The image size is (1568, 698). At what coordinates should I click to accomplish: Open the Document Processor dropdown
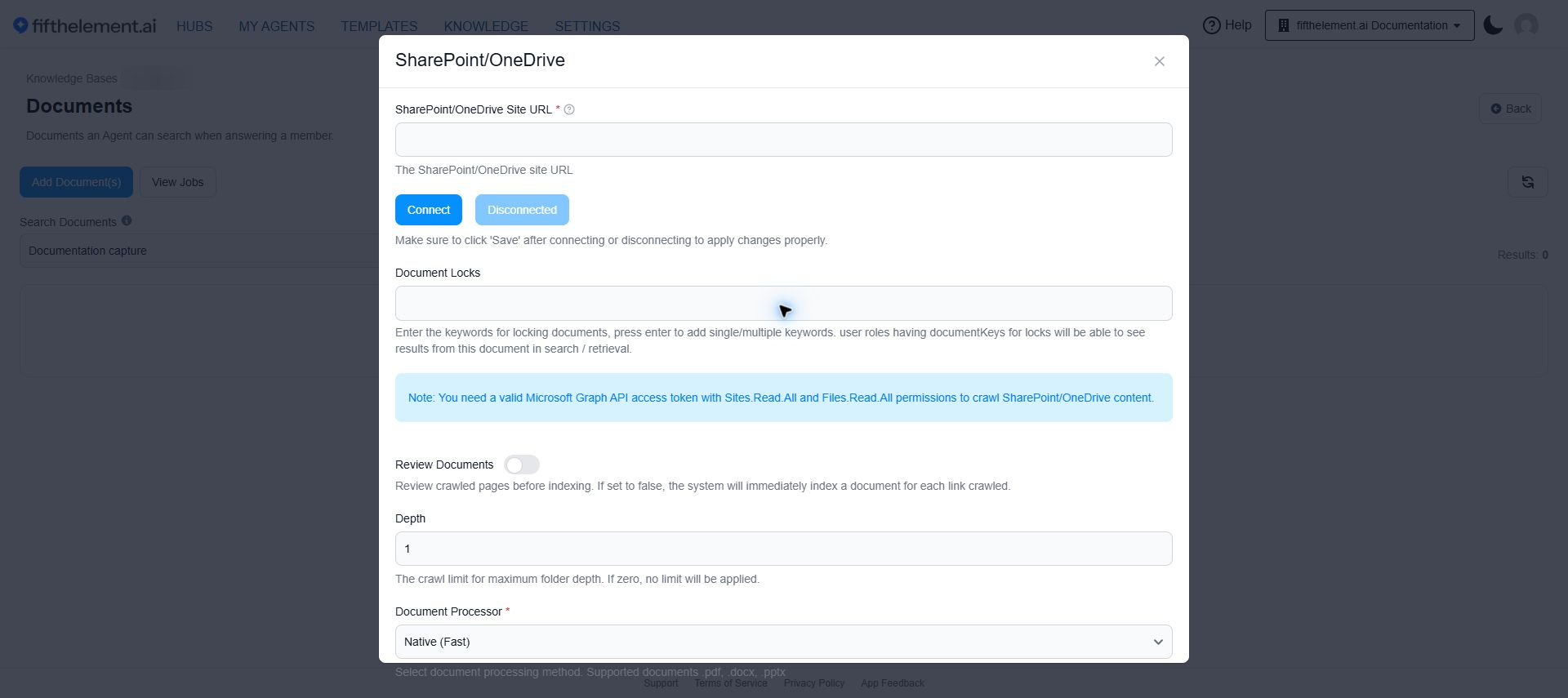pos(783,642)
